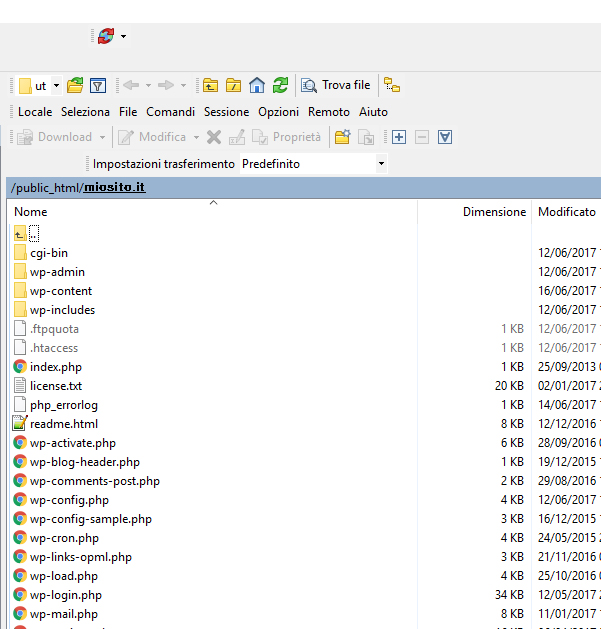Click the filter funnel icon
The height and width of the screenshot is (629, 601).
point(98,86)
